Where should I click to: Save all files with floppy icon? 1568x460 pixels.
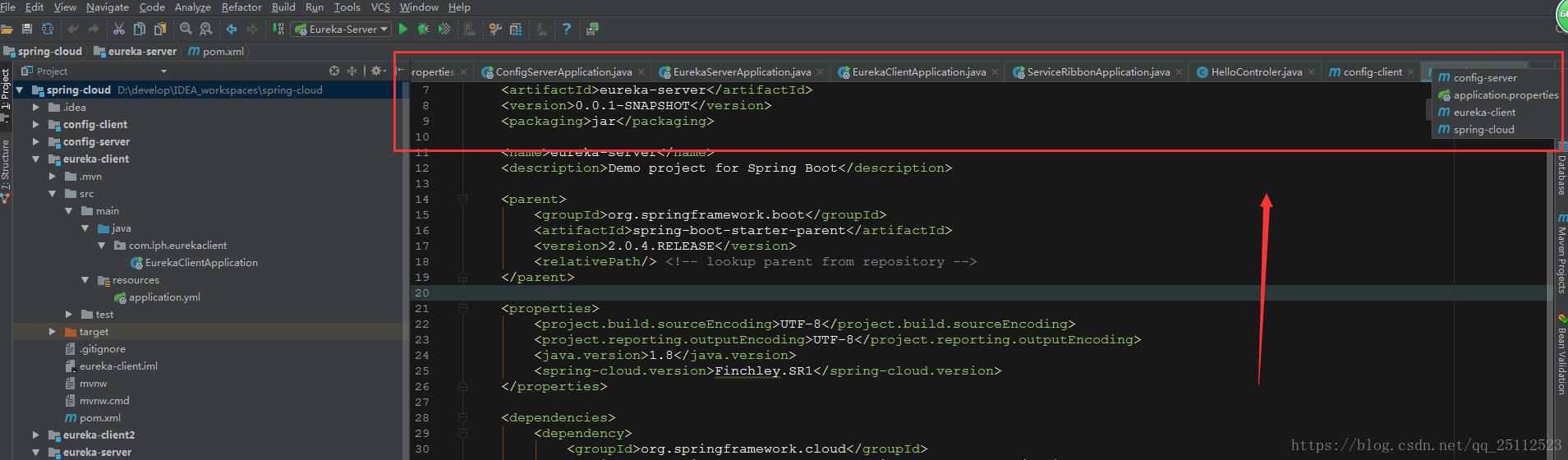pos(27,29)
